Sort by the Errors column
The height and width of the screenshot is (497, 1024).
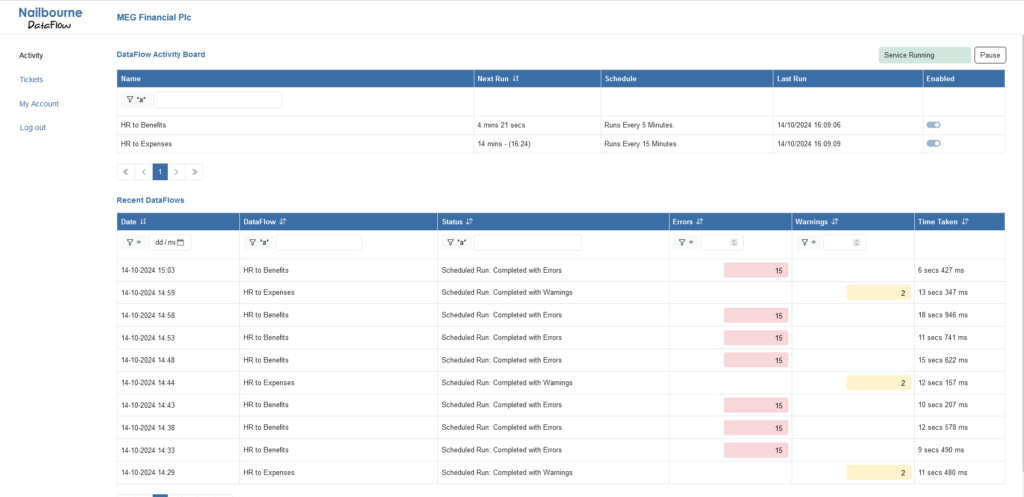pyautogui.click(x=700, y=221)
